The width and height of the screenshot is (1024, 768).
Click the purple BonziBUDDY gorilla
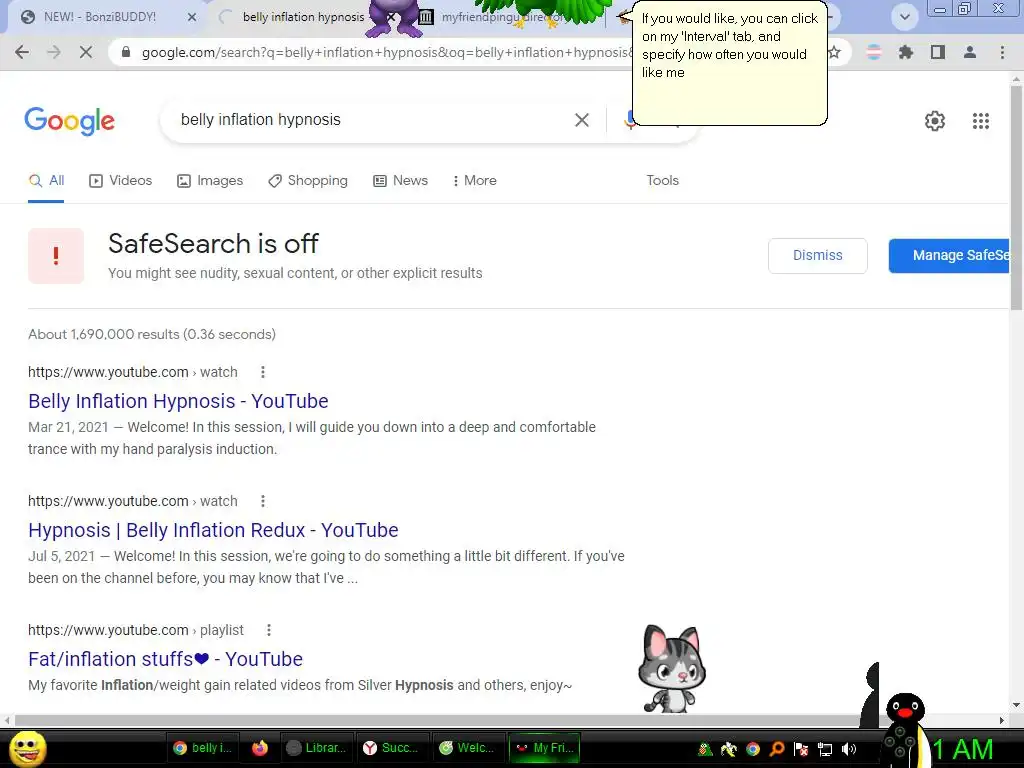395,18
